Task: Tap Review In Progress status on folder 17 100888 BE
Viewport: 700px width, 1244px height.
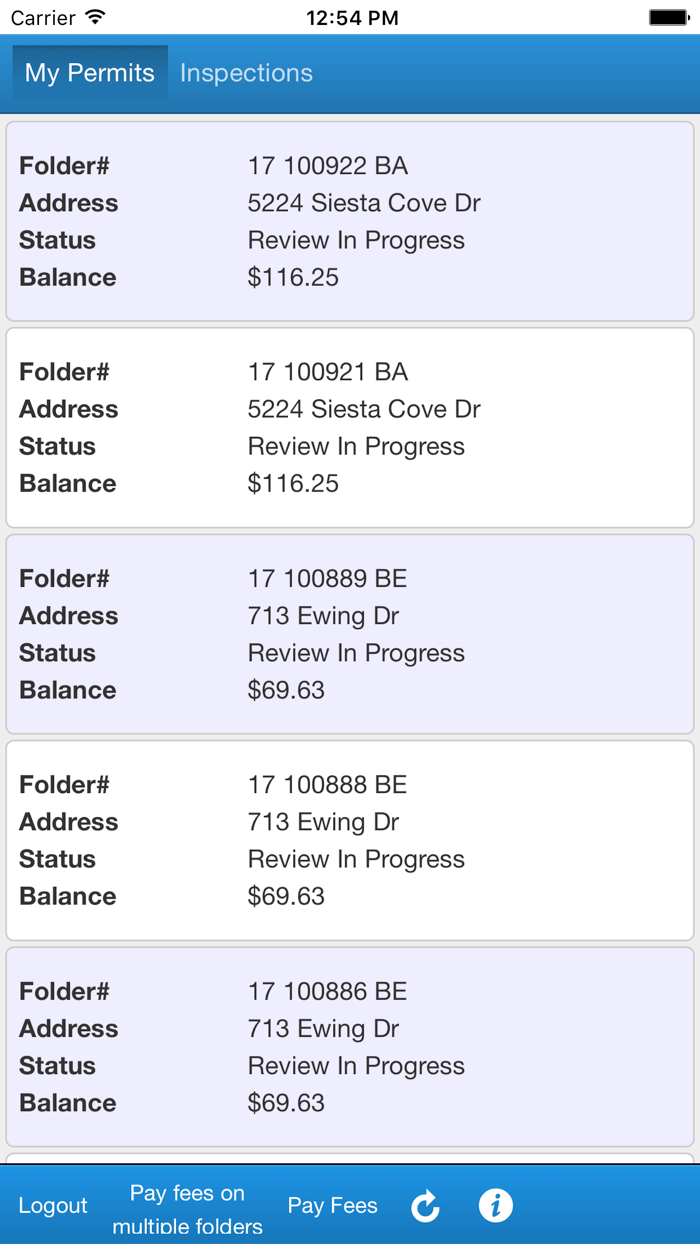Action: point(356,858)
